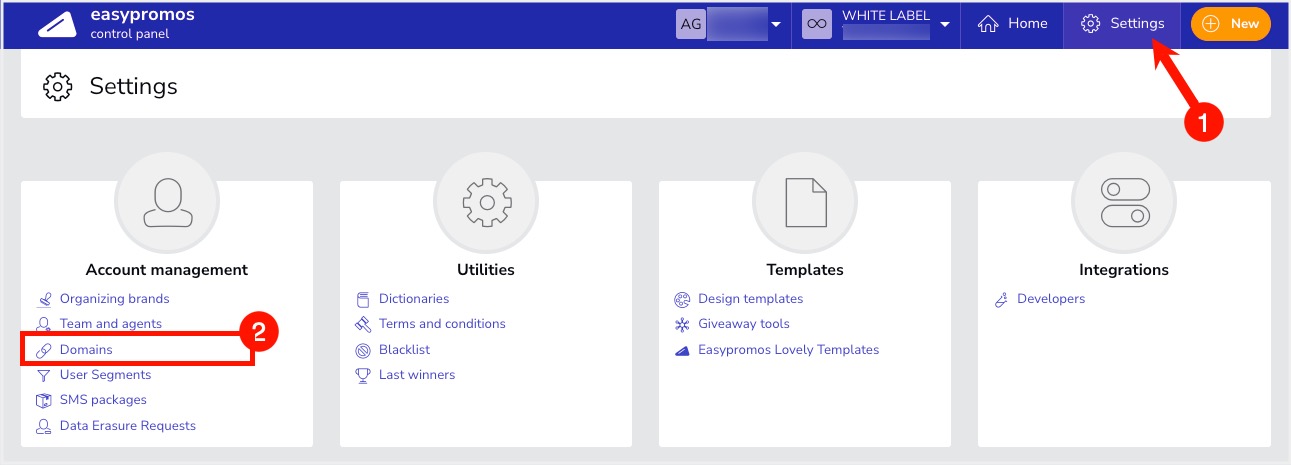This screenshot has width=1291, height=465.
Task: Click the icon beside Easypromos Lovely Templates
Action: click(x=682, y=350)
